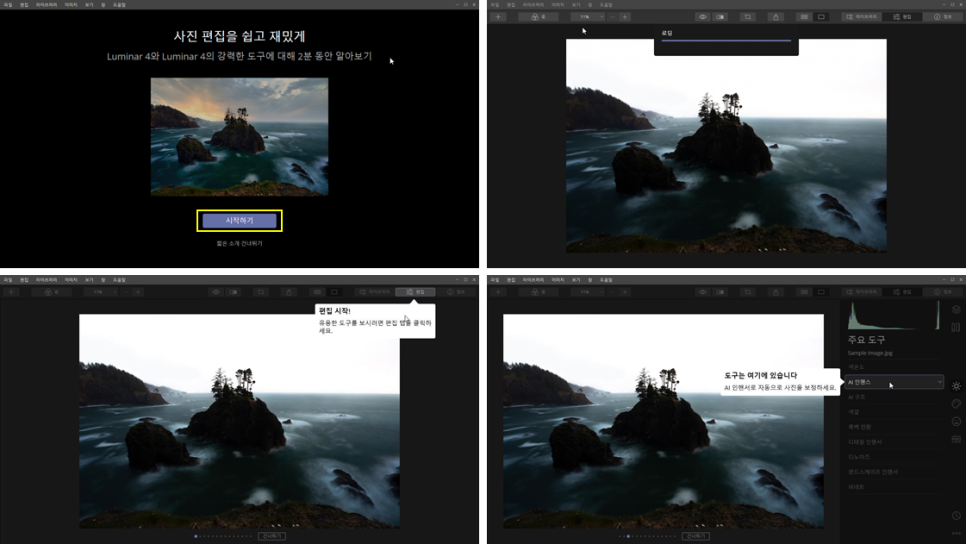Select crop icon in 편집 시작 window

tap(261, 292)
